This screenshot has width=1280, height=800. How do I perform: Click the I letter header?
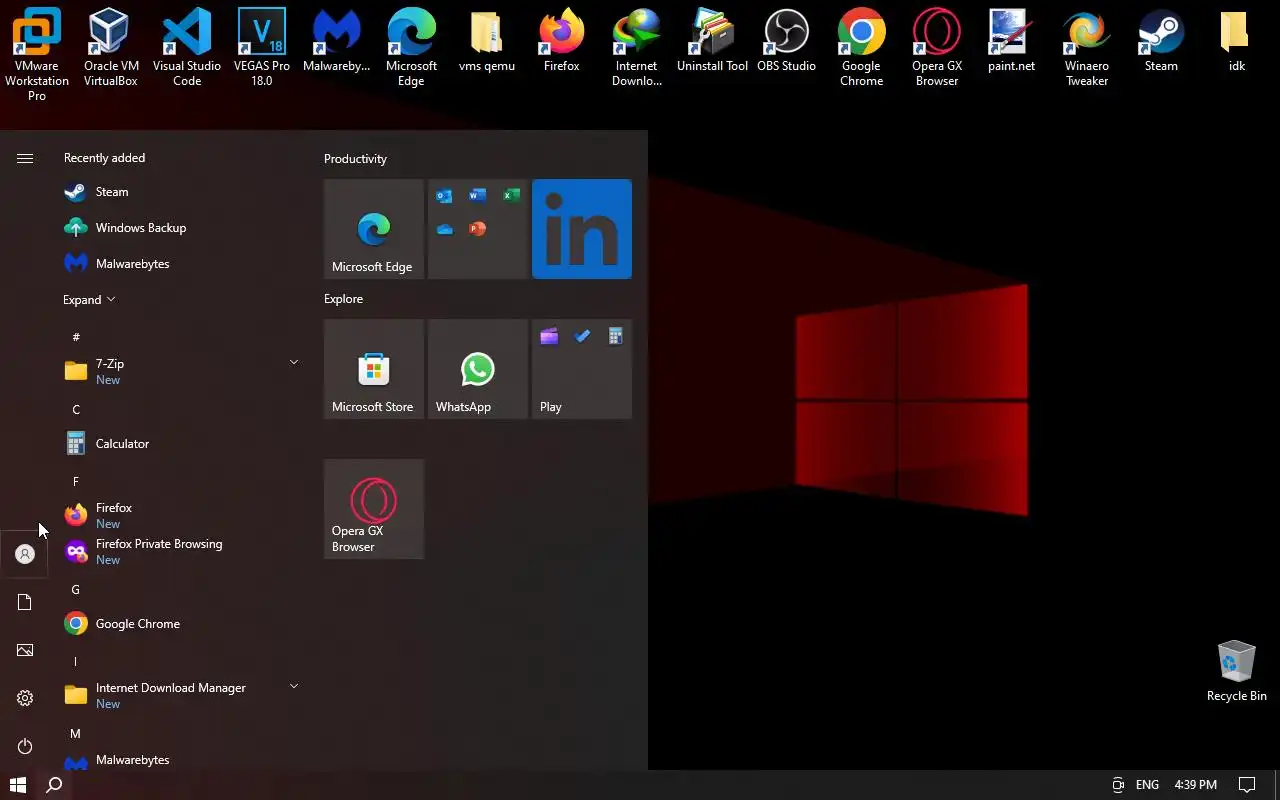[76, 662]
